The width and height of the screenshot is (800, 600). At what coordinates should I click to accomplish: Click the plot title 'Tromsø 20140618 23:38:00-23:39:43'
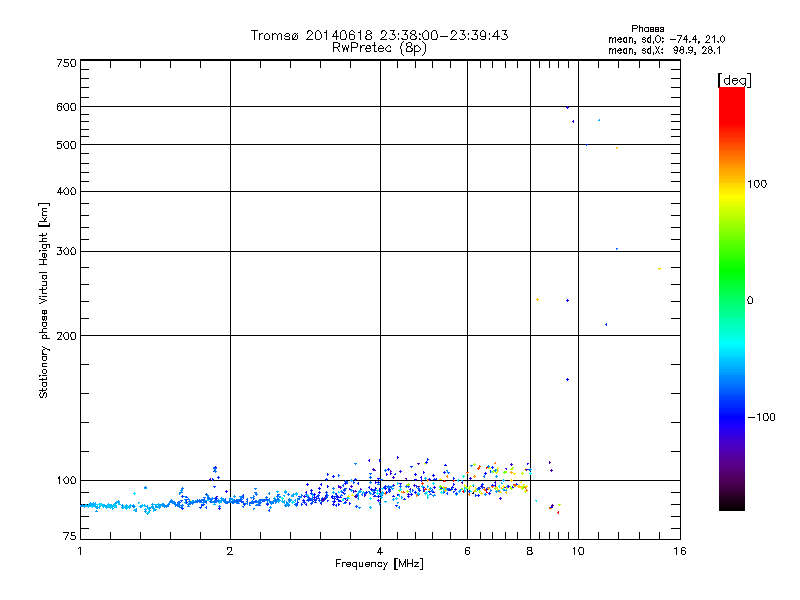[379, 35]
